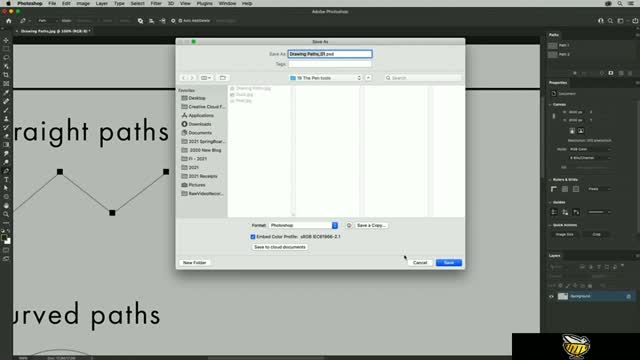This screenshot has width=640, height=360.
Task: Select the Eyedropper tool
Action: coord(6,93)
